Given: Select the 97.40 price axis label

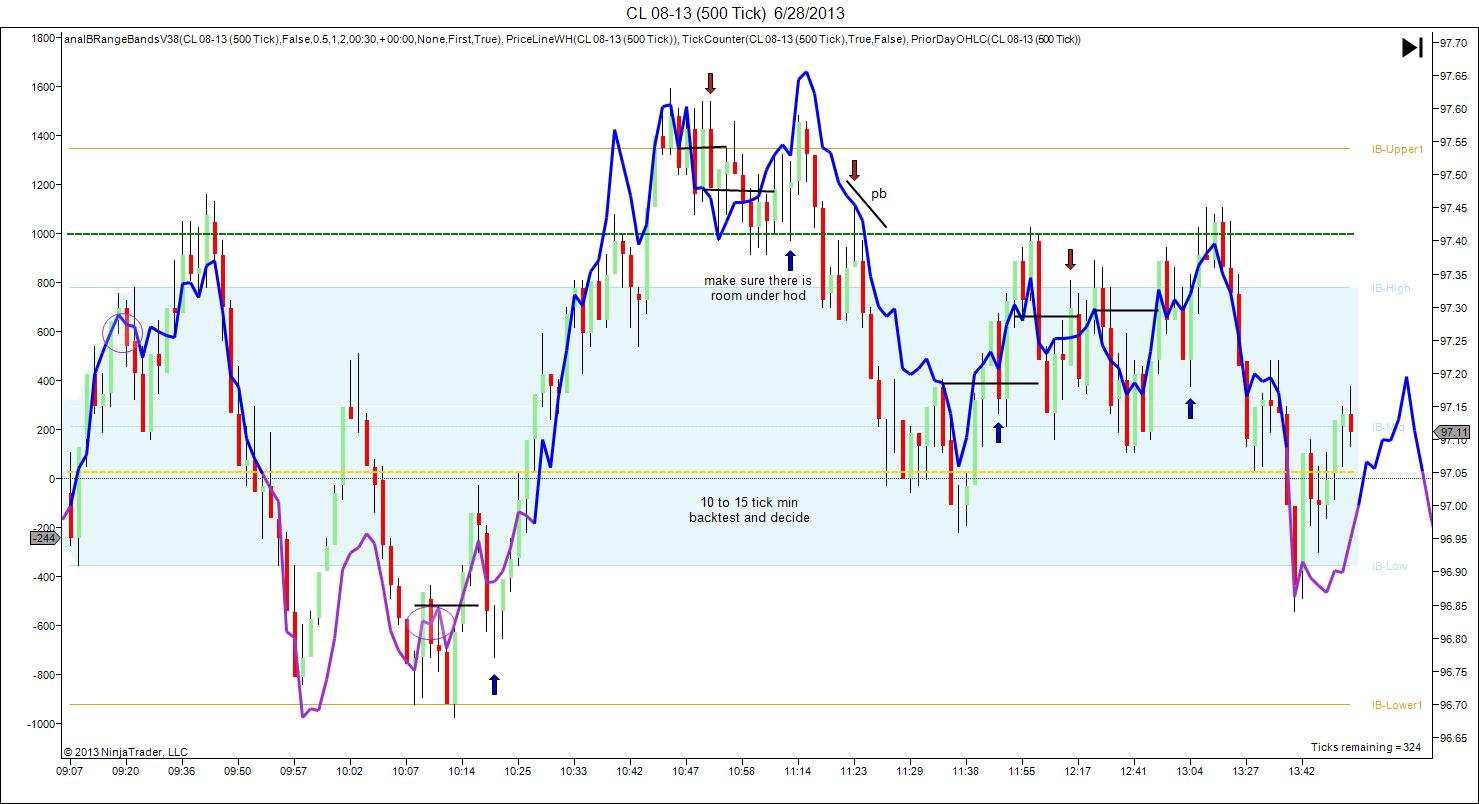Looking at the screenshot, I should coord(1452,241).
